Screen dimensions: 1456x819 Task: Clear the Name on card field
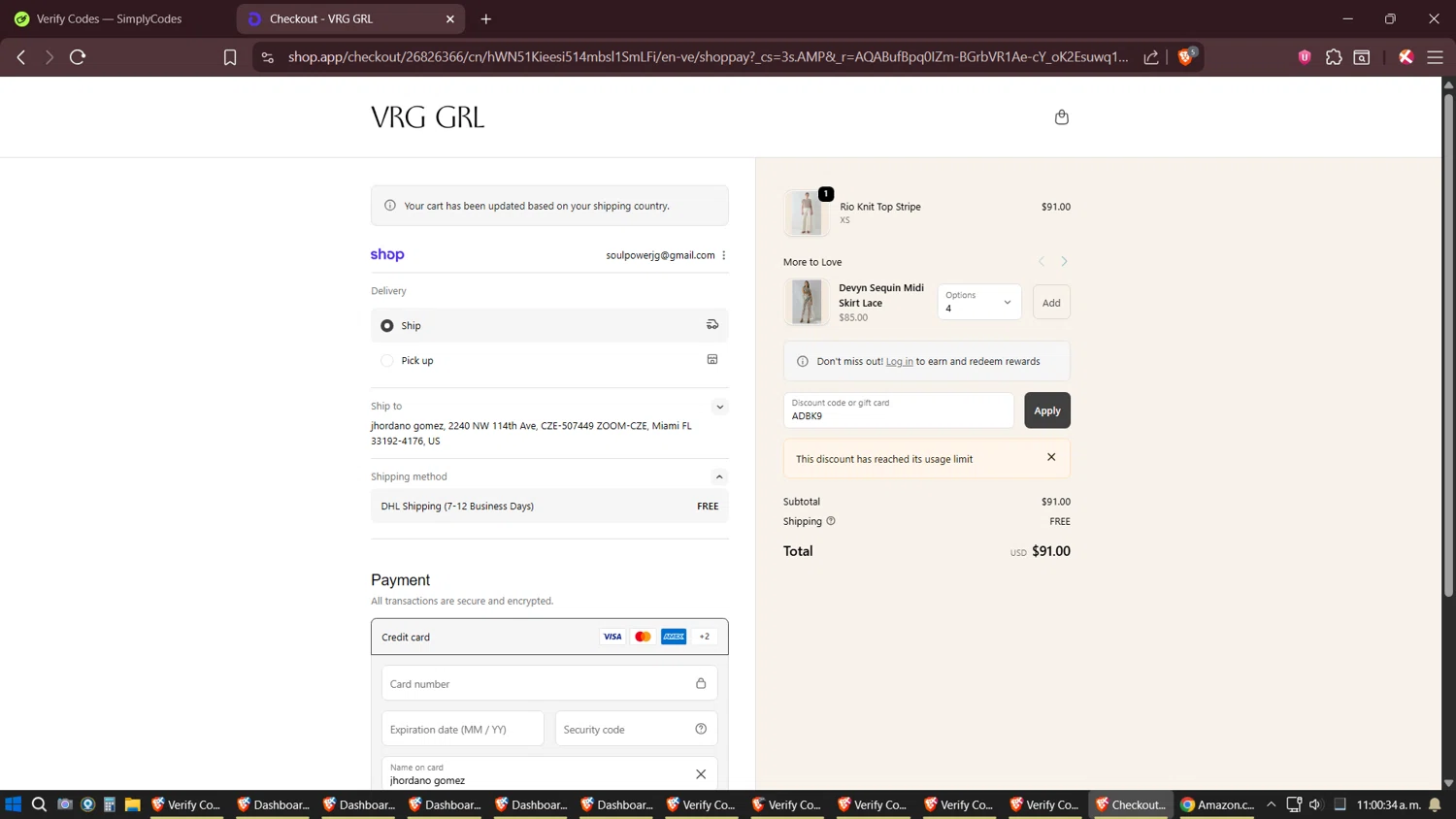click(701, 773)
